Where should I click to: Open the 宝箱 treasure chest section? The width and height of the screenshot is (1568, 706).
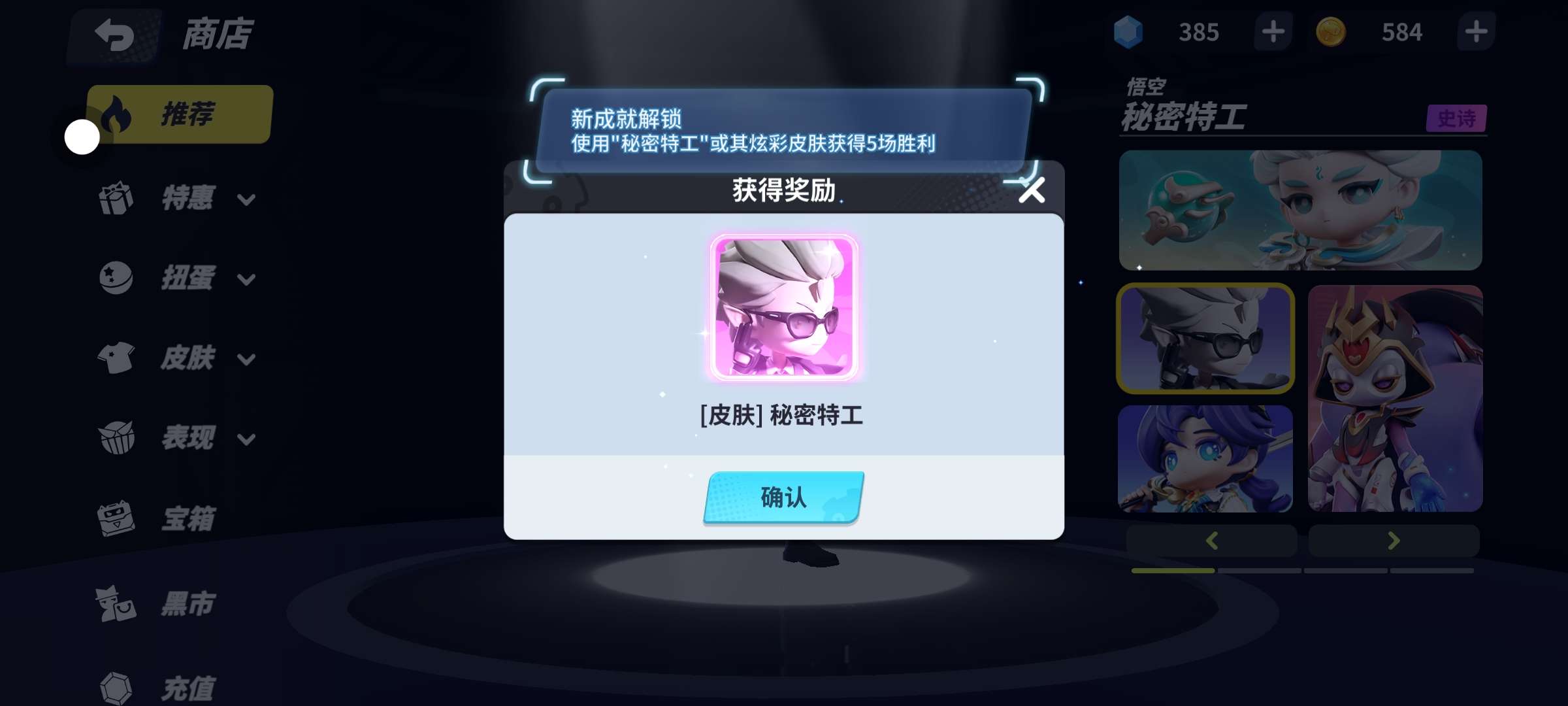pos(157,519)
